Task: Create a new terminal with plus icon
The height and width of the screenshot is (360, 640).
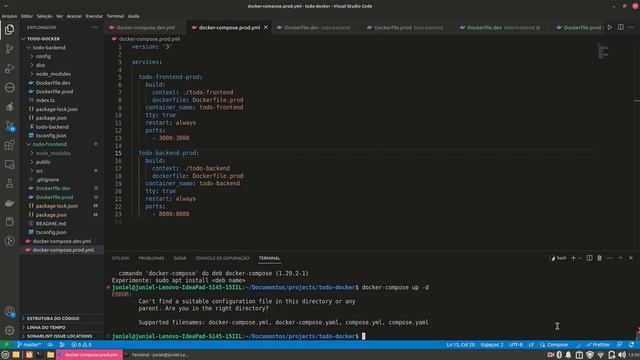Action: click(x=573, y=258)
